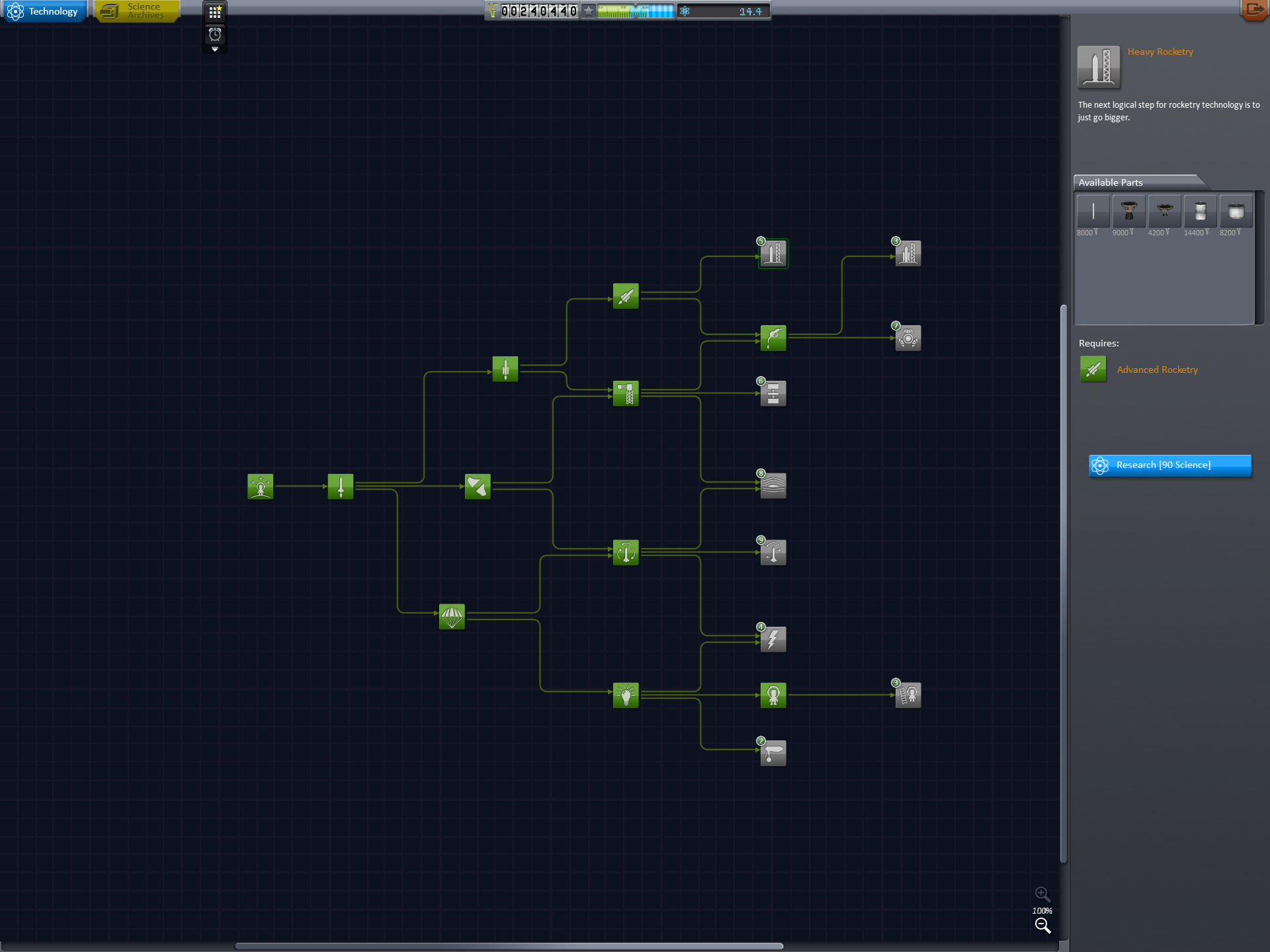Open the Electrics node with lightning bolt
1270x952 pixels.
[x=773, y=639]
